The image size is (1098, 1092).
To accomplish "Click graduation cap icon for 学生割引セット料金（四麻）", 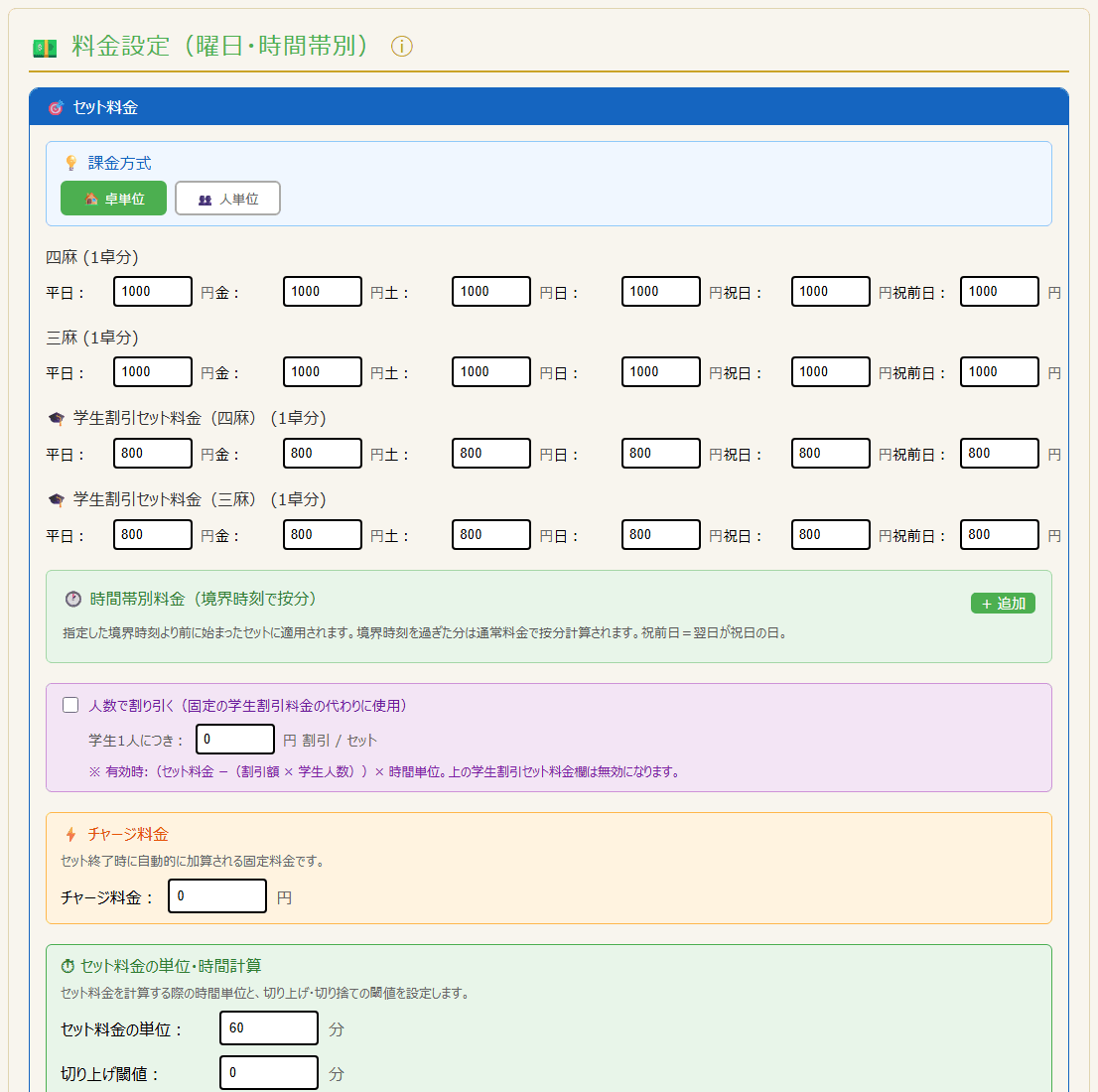I will tap(56, 419).
